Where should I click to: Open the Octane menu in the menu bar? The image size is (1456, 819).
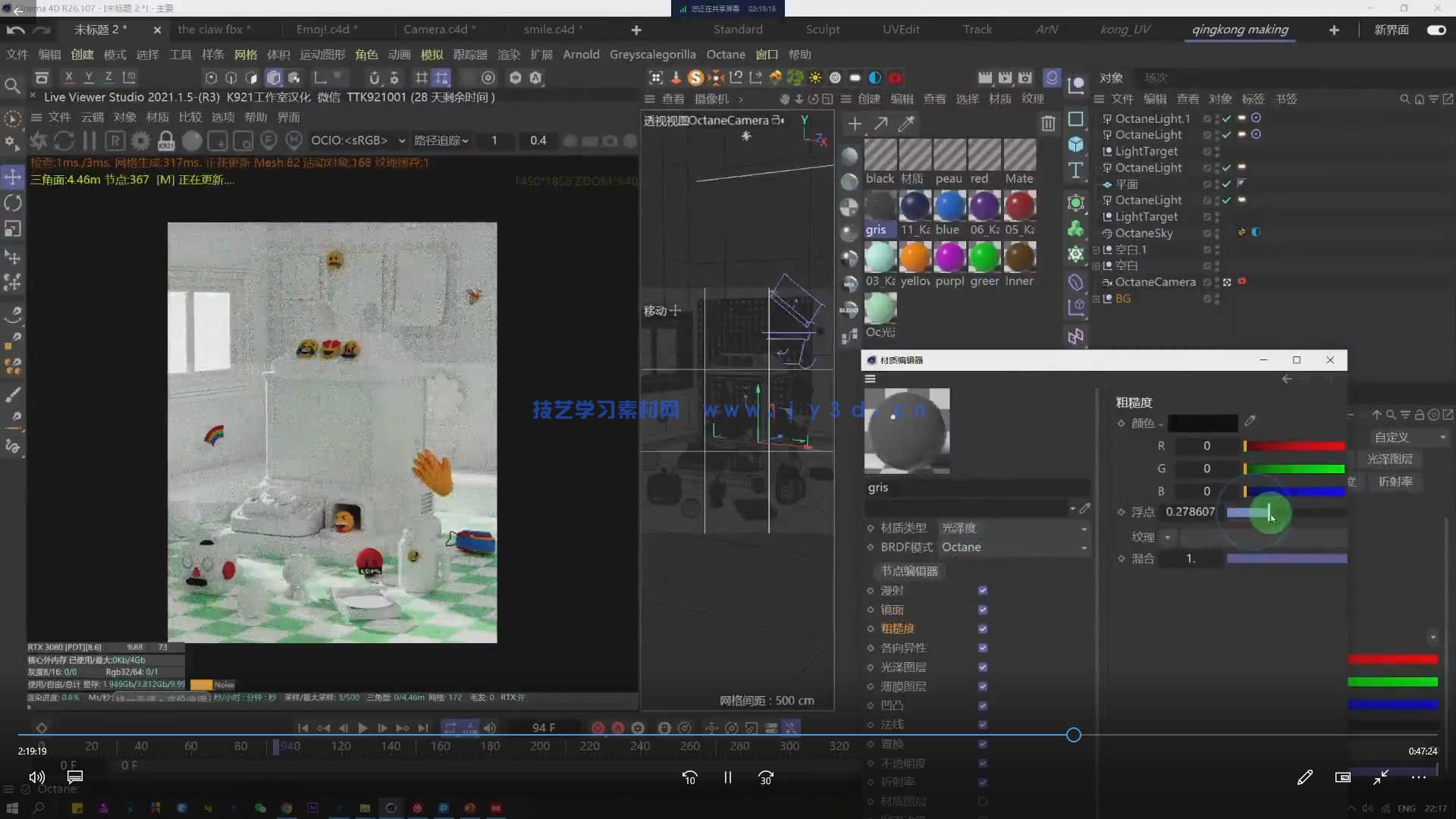pos(725,55)
